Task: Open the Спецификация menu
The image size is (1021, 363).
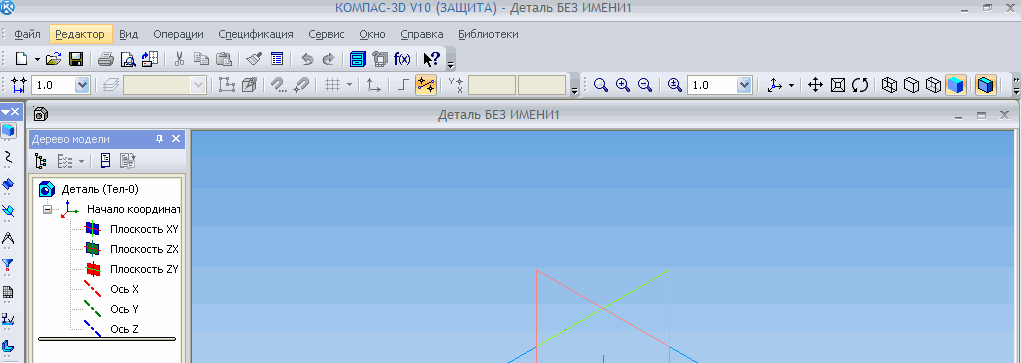Action: tap(256, 34)
